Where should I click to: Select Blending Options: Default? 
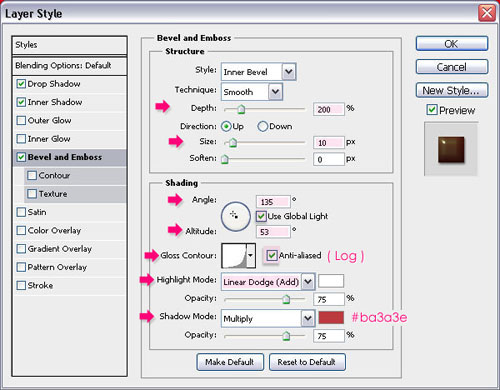[x=69, y=66]
